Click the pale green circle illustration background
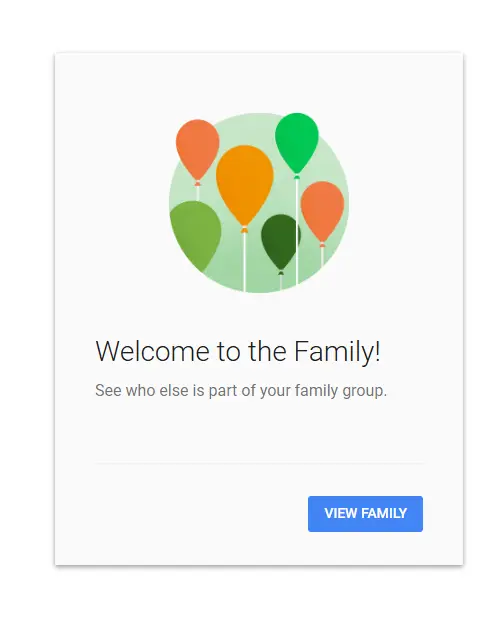 tap(259, 203)
